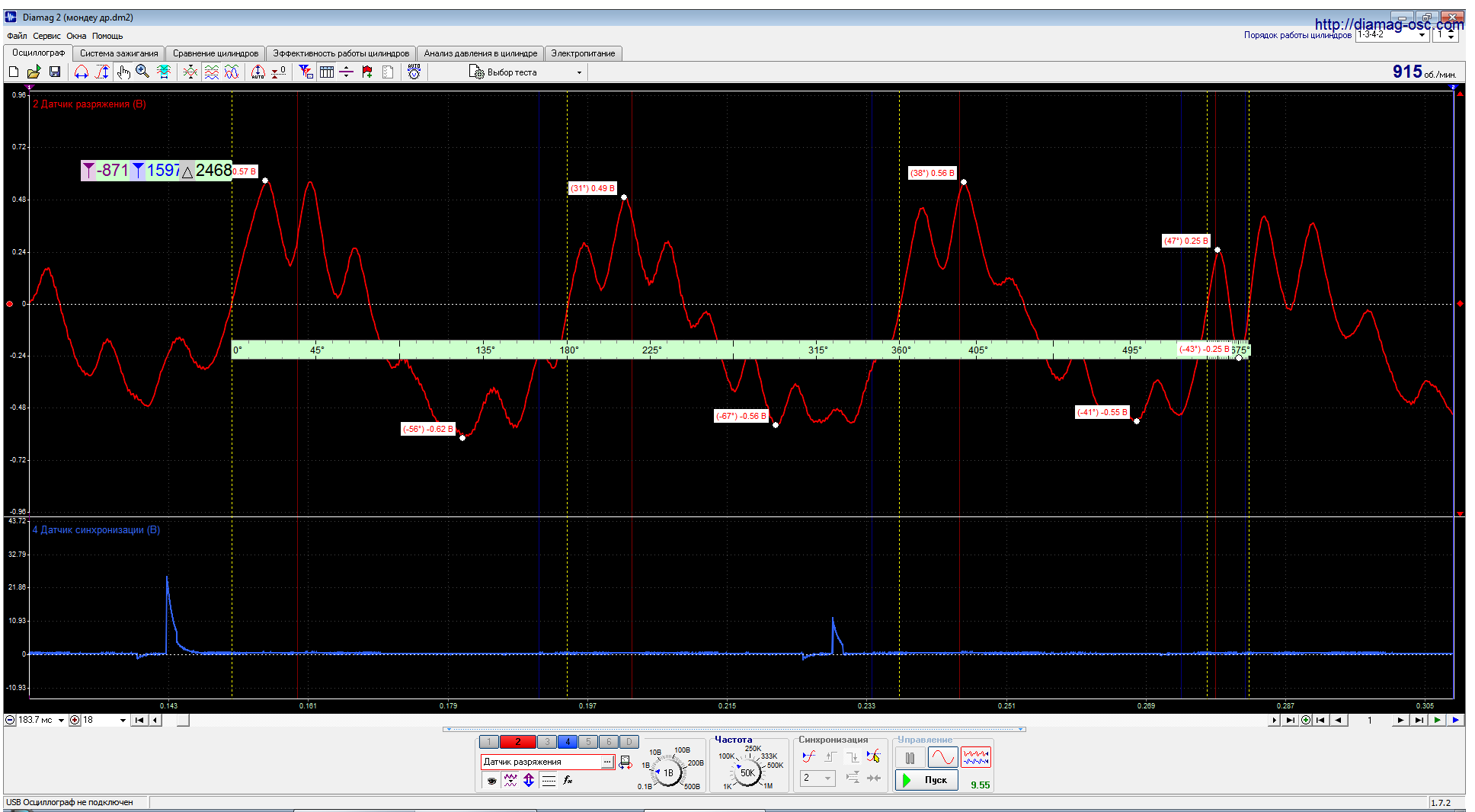Open the report checklist icon
The image size is (1475, 812).
388,72
